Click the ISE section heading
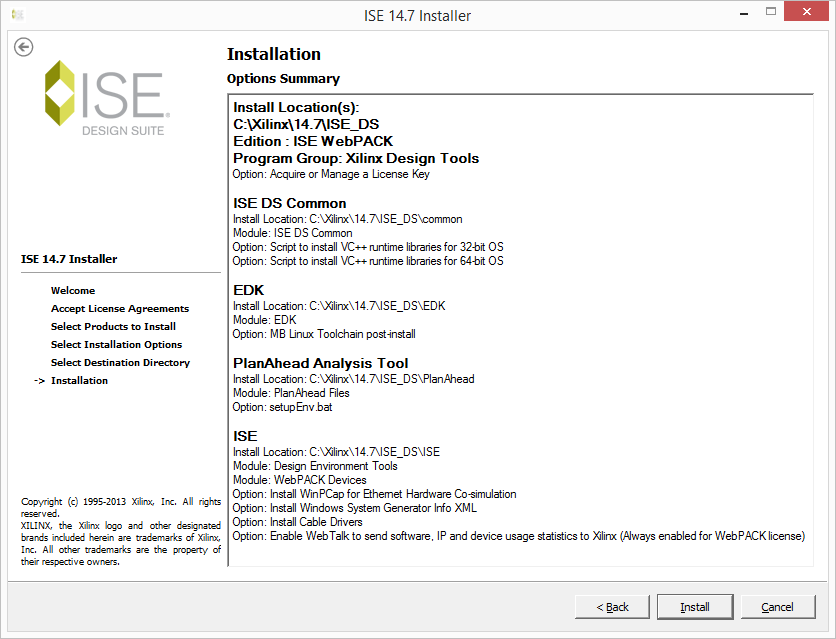The width and height of the screenshot is (836, 639). point(245,436)
